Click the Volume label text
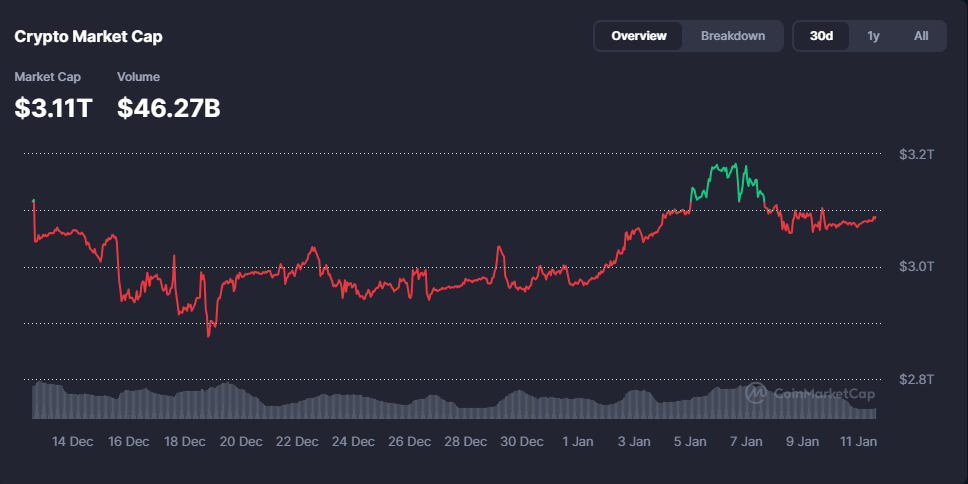 138,77
